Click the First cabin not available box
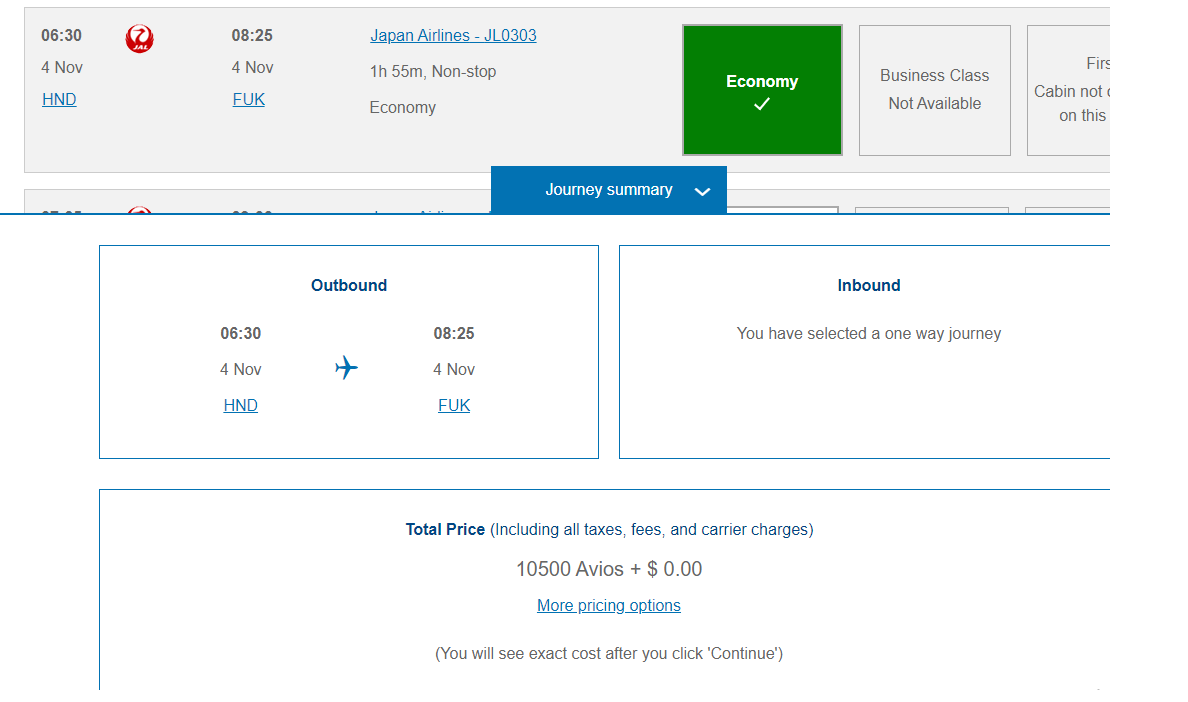This screenshot has width=1188, height=702. (x=1068, y=90)
